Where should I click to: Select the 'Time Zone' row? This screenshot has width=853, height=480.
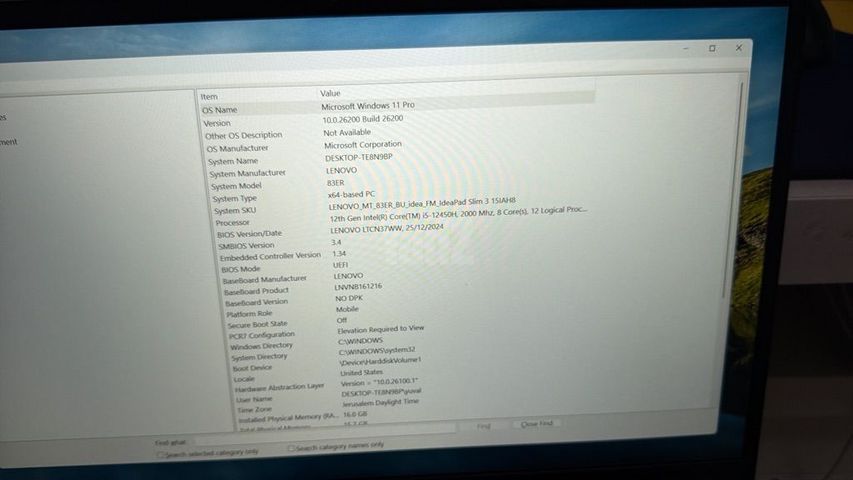tap(254, 409)
